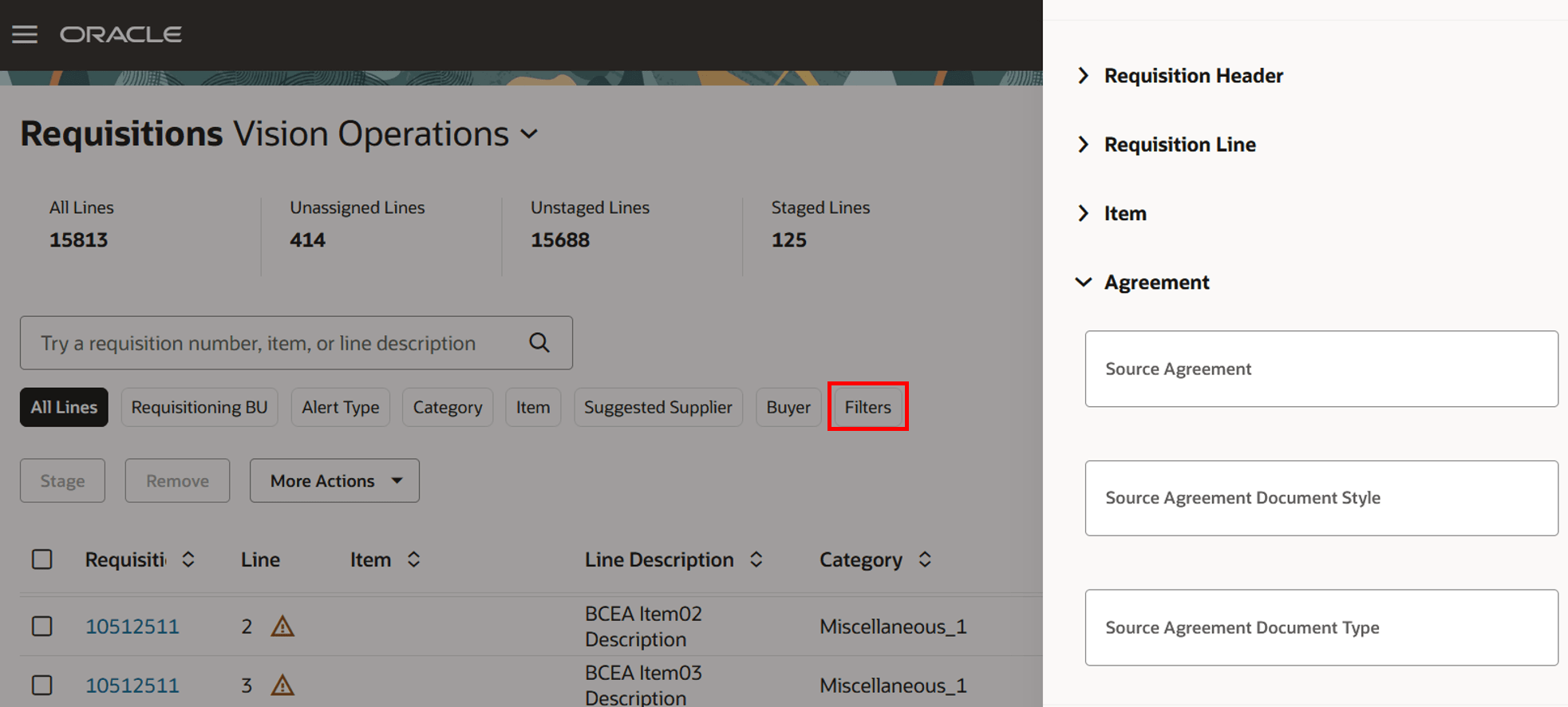Tick checkbox for requisition line 2
Image resolution: width=1568 pixels, height=707 pixels.
[42, 626]
